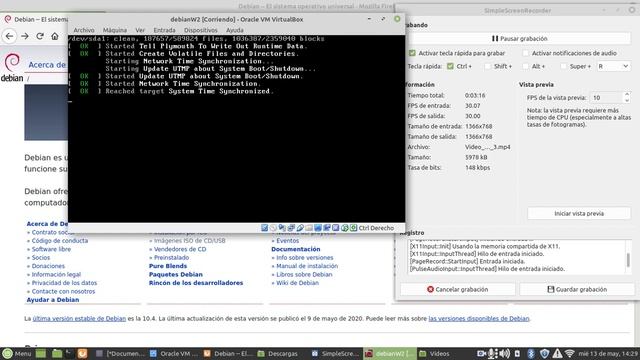The height and width of the screenshot is (360, 640).
Task: Go forward in Firefox
Action: 25,36
